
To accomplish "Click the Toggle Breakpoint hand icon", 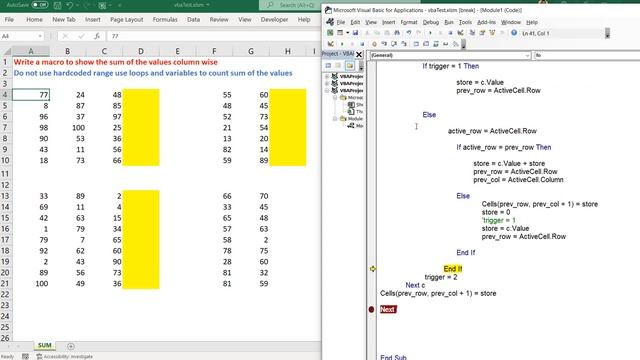I will pyautogui.click(x=374, y=44).
